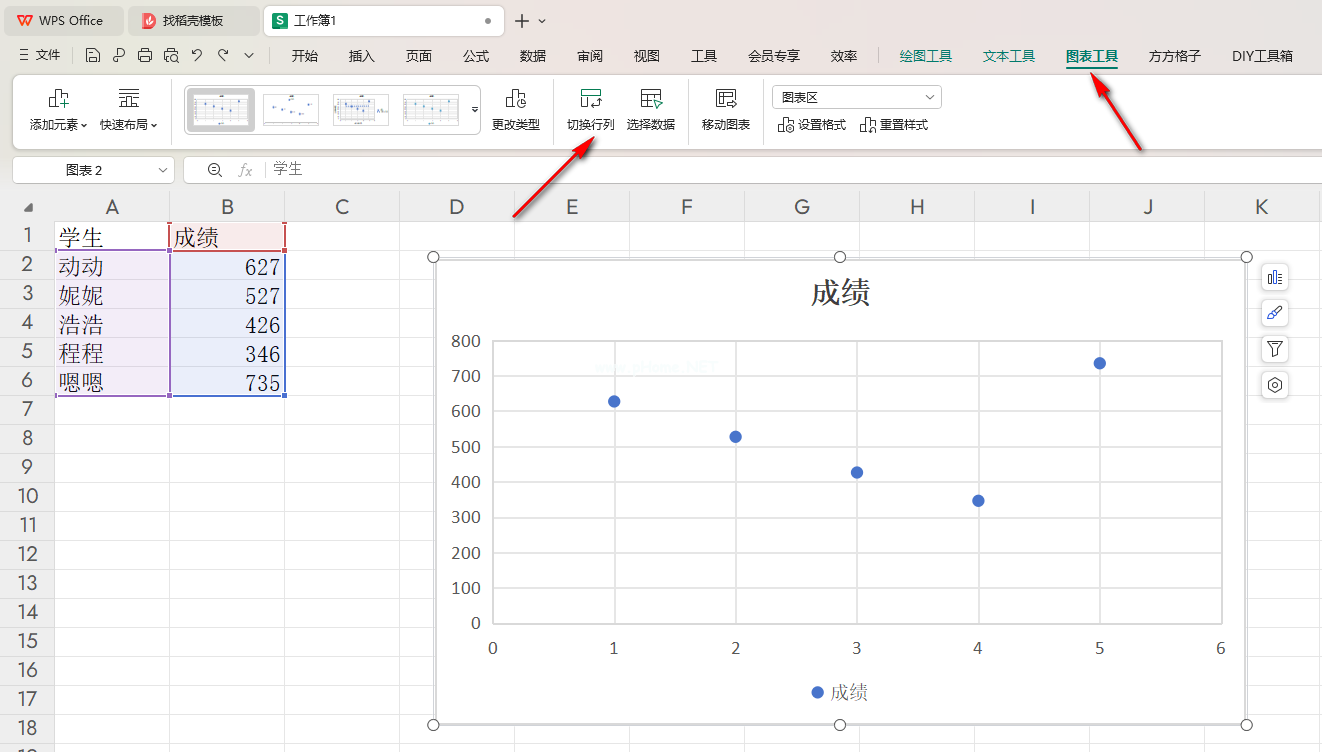Select the 图表工具 tab

[1092, 56]
